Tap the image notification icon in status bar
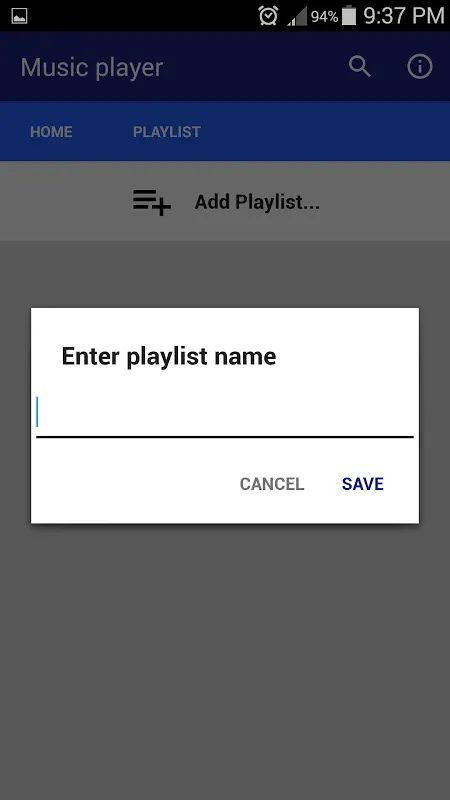 click(19, 16)
